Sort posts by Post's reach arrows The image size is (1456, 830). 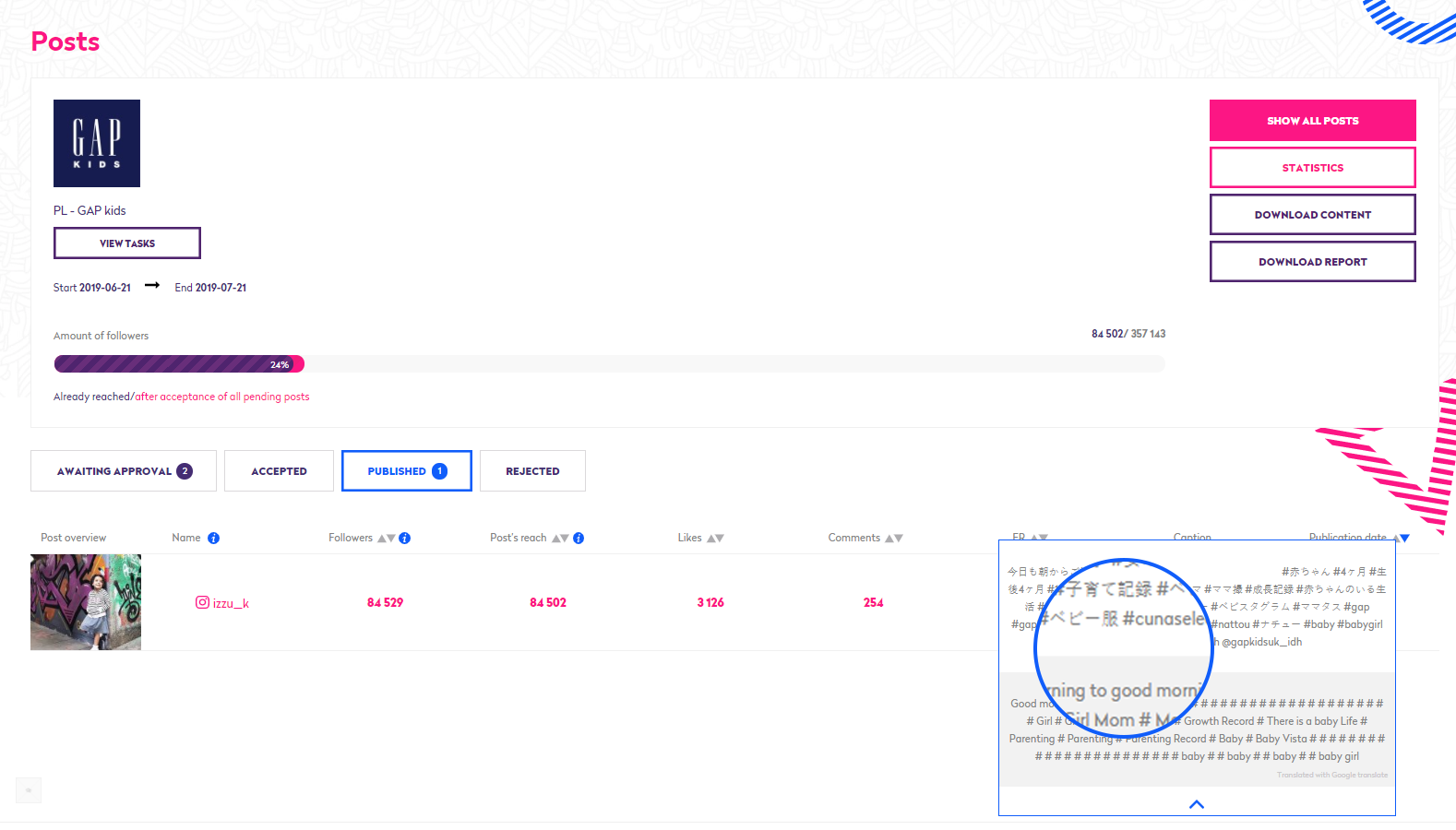coord(560,539)
